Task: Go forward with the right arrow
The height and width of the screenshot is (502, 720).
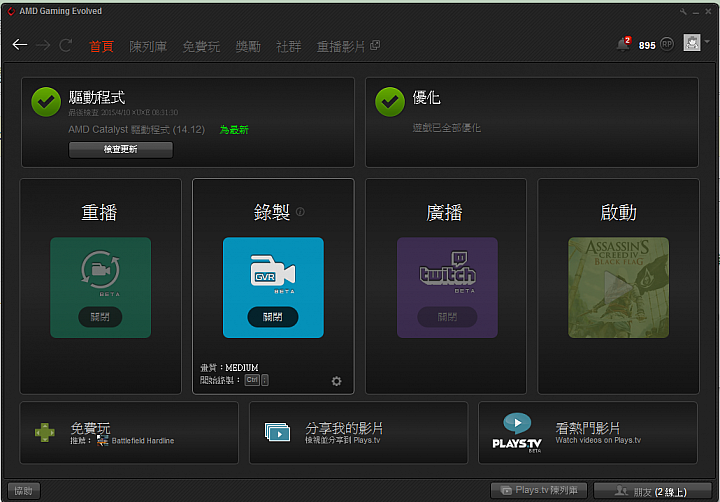Action: pyautogui.click(x=43, y=45)
